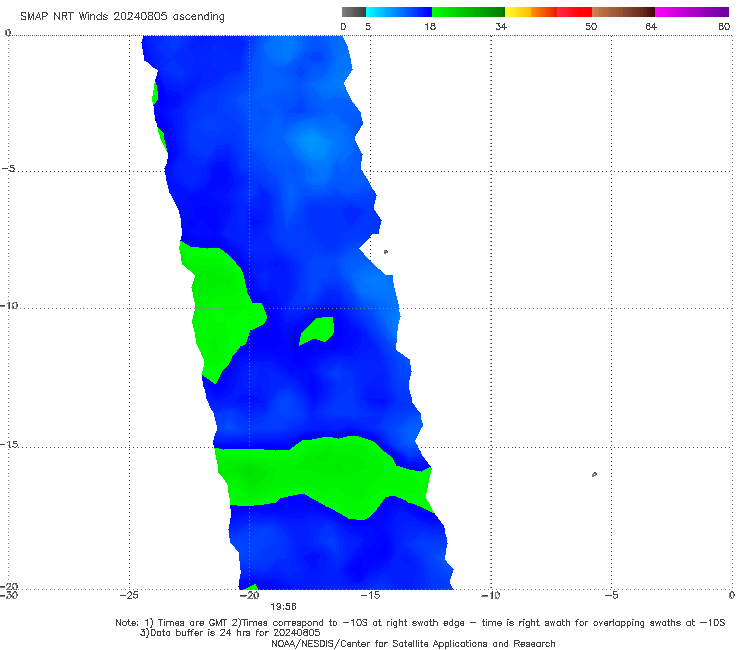Click the '-10' latitude label on left axis
Image resolution: width=740 pixels, height=650 pixels.
pyautogui.click(x=9, y=305)
